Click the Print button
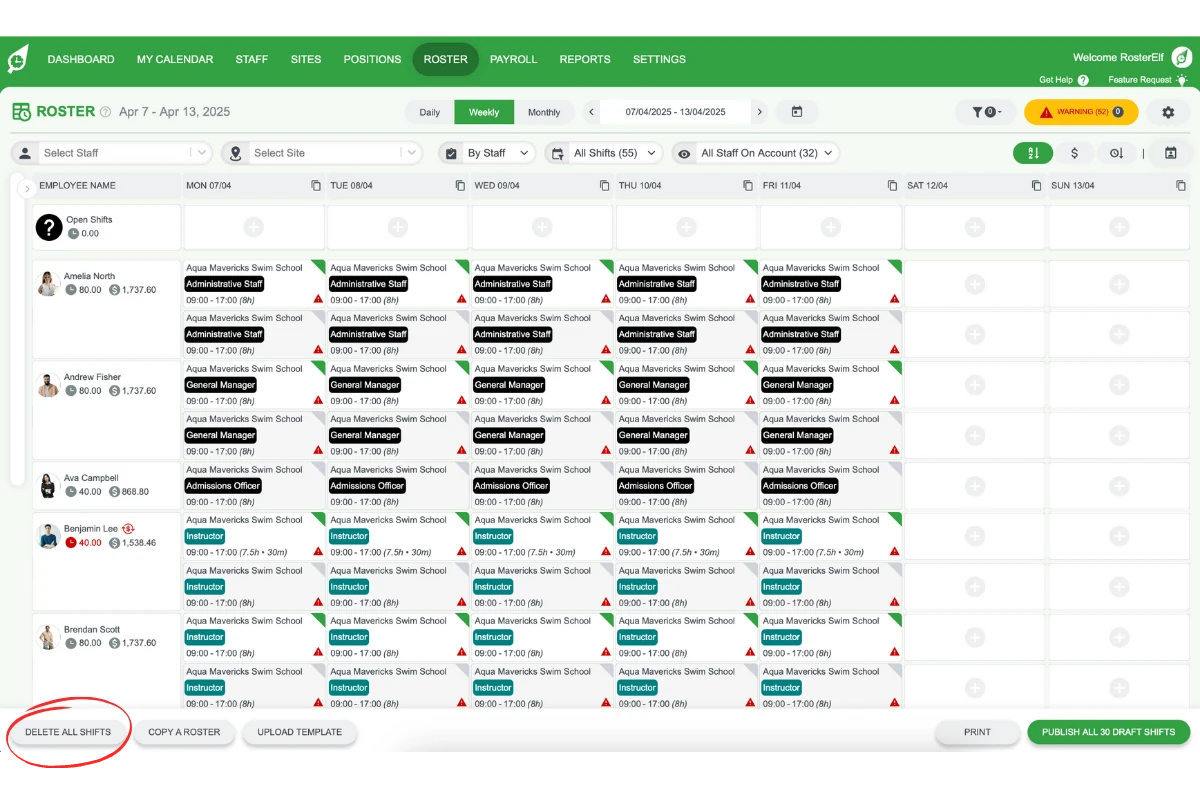1200x800 pixels. click(977, 732)
